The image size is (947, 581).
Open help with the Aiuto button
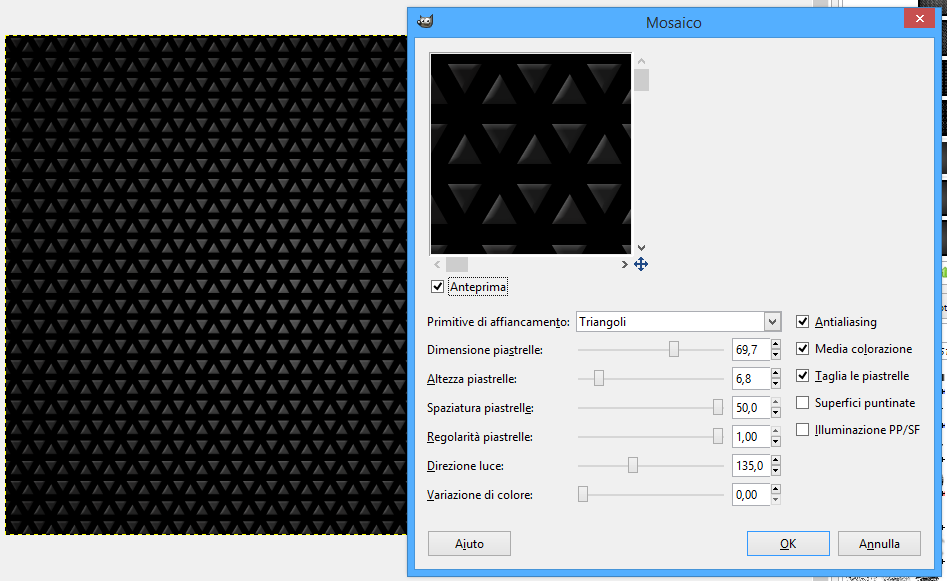click(469, 544)
